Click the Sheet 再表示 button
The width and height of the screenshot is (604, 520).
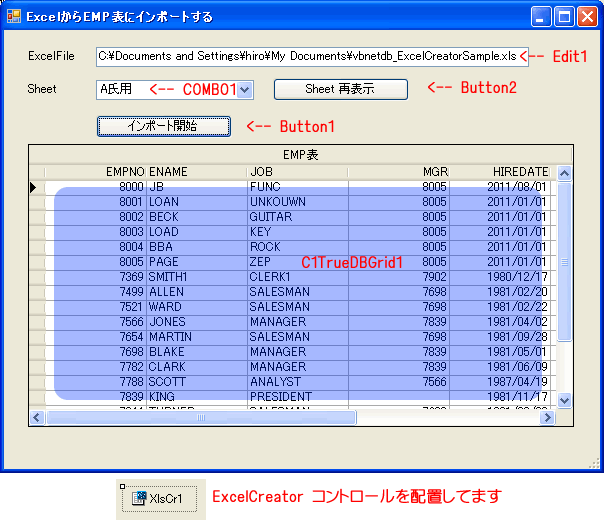(340, 89)
